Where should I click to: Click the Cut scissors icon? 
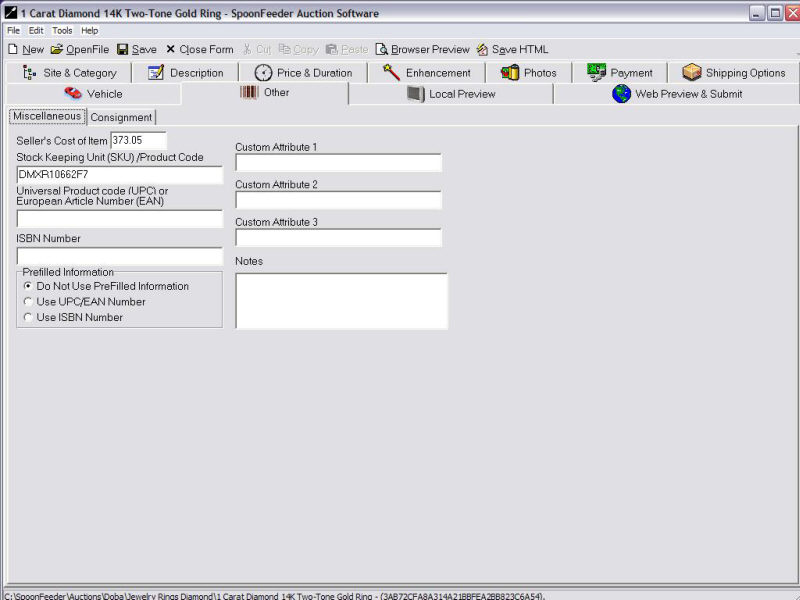click(247, 49)
